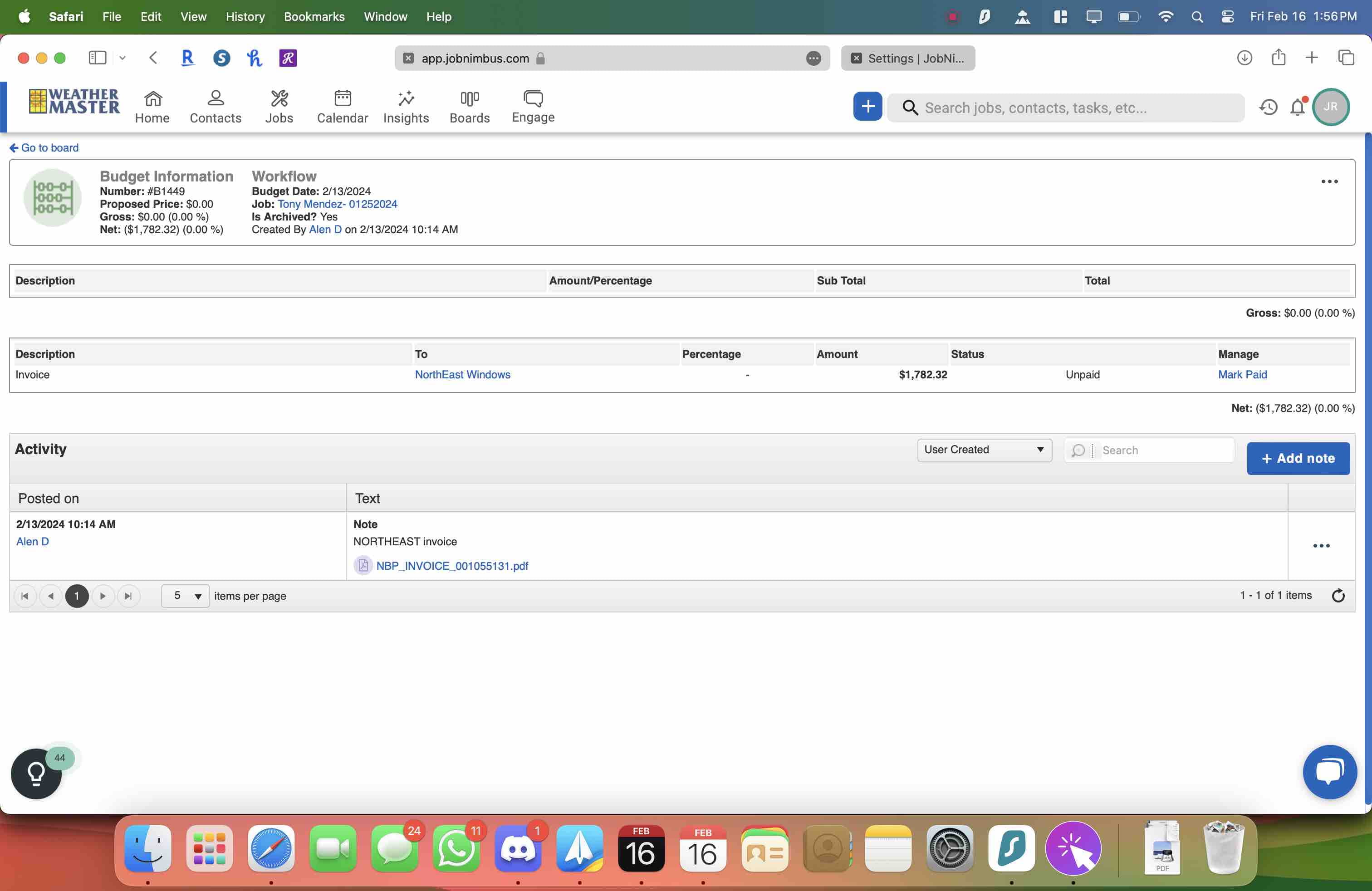Open budget three-dot options menu
The height and width of the screenshot is (891, 1372).
click(x=1329, y=181)
